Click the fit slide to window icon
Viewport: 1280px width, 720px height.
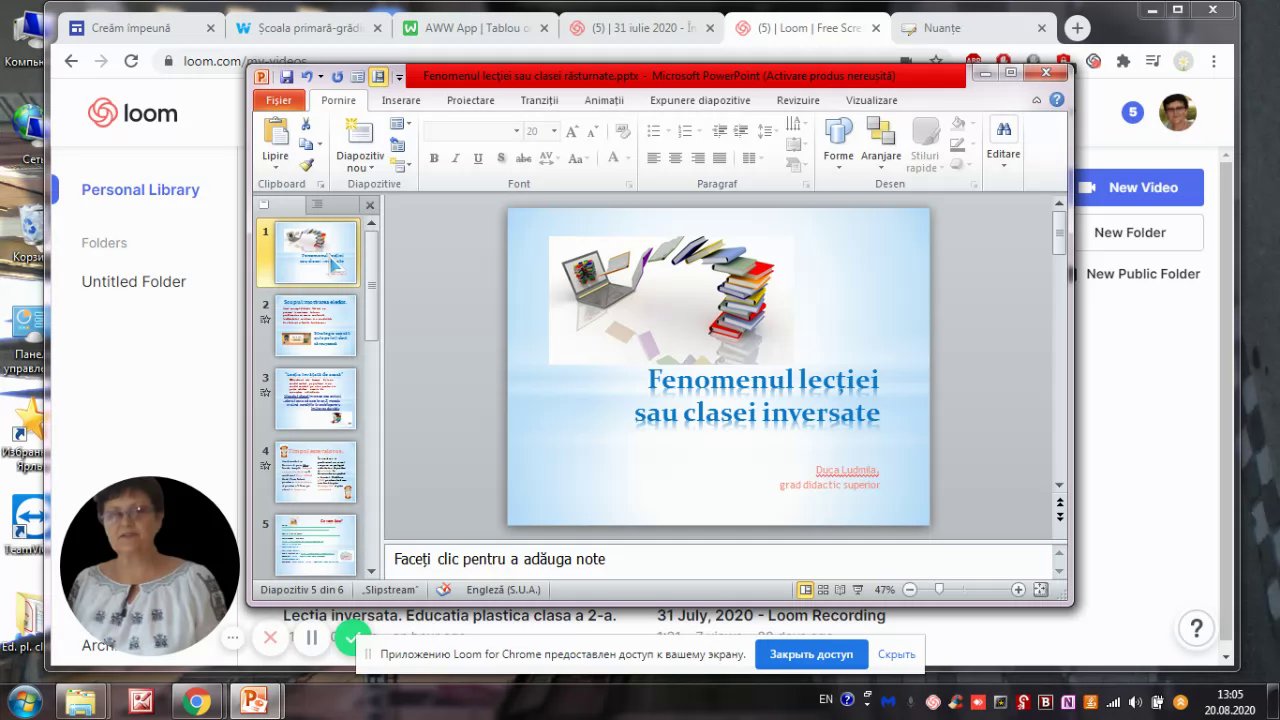click(1041, 590)
